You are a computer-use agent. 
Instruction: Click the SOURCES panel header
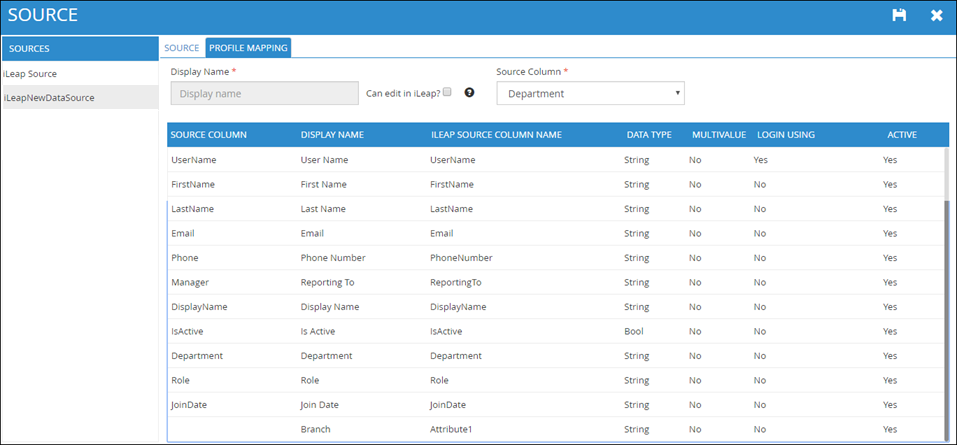coord(79,48)
